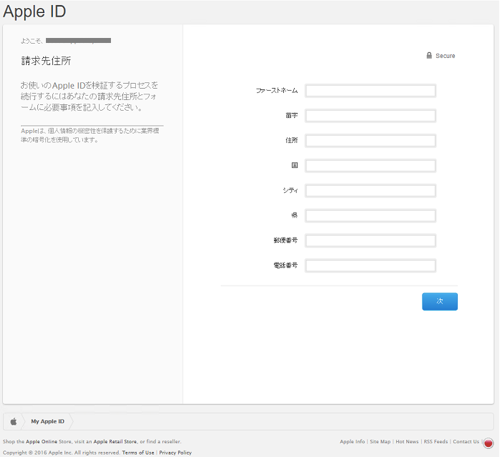Open the Hot News footer link
Screen dimensions: 500x457
407,442
